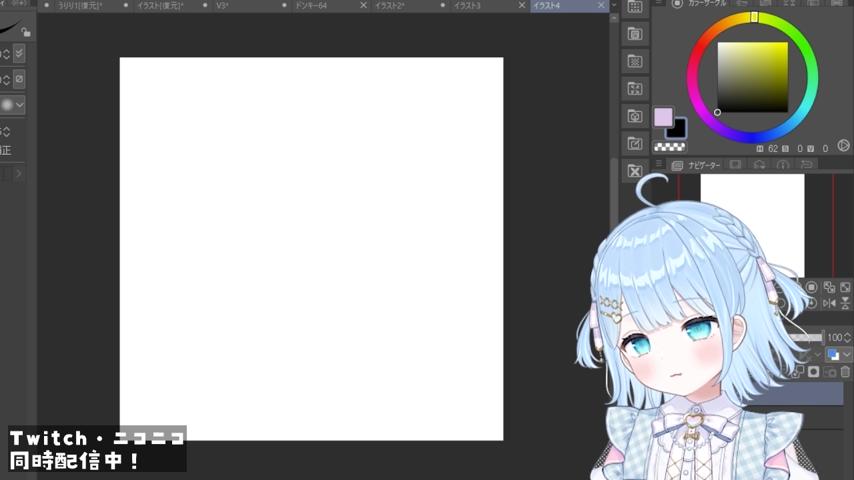Viewport: 854px width, 480px height.
Task: Close the ドンキー64 tab
Action: click(x=364, y=5)
